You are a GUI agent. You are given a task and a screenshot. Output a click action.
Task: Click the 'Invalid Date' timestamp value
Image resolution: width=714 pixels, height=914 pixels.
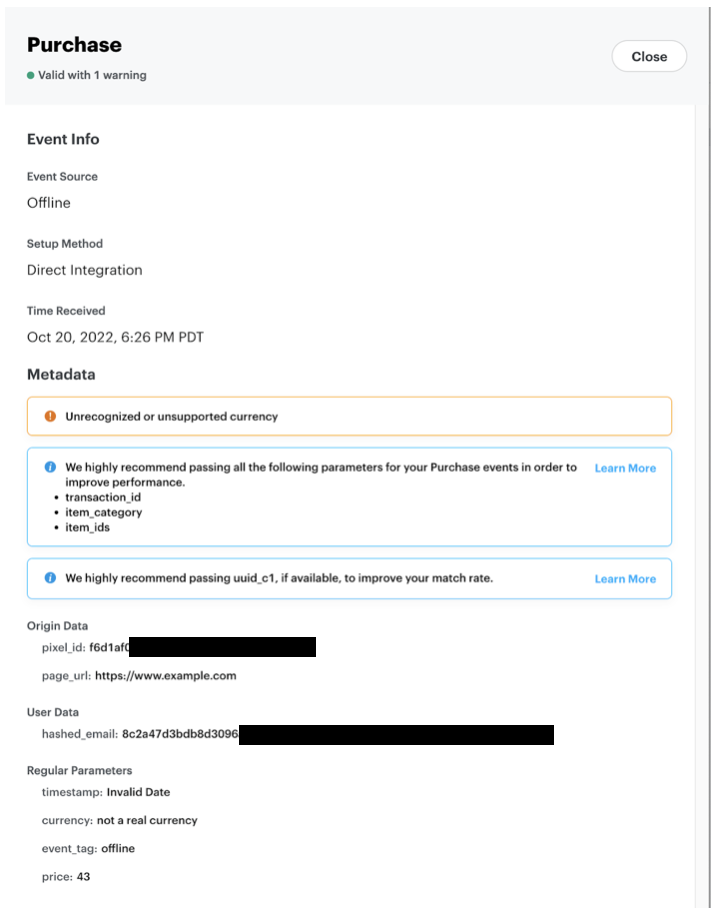pyautogui.click(x=138, y=792)
